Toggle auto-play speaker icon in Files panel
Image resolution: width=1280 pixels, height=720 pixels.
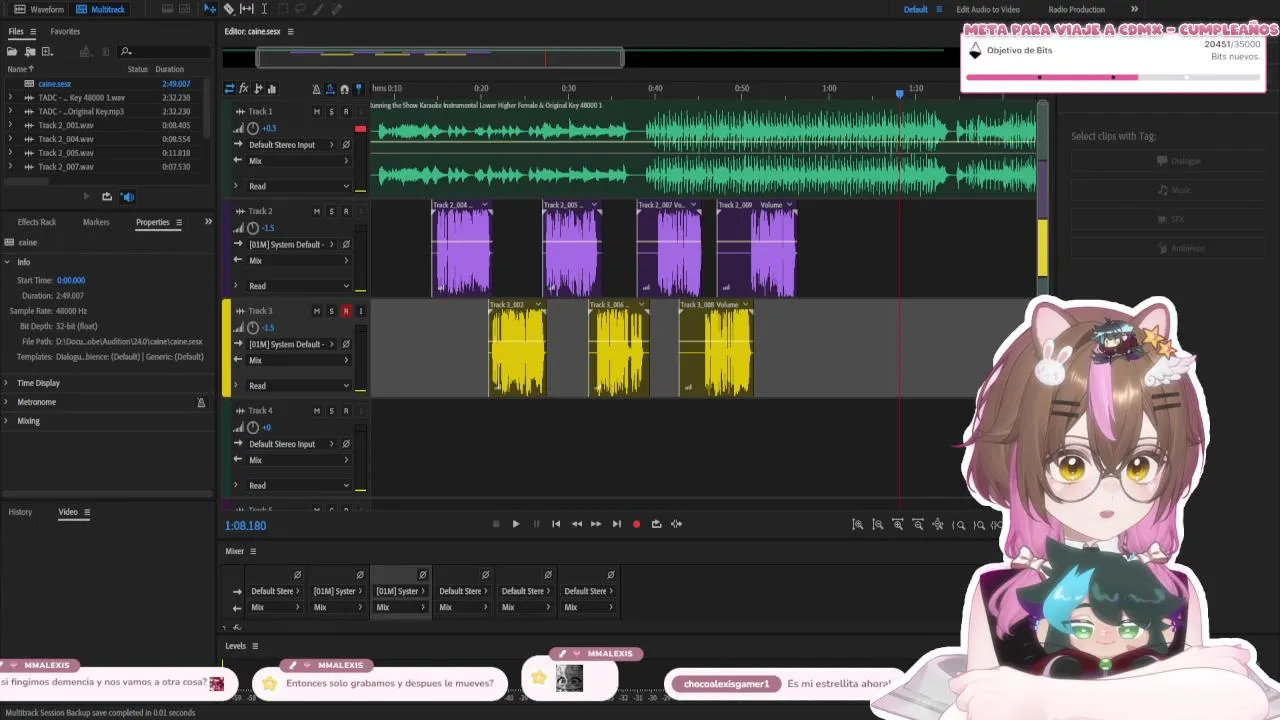coord(127,197)
